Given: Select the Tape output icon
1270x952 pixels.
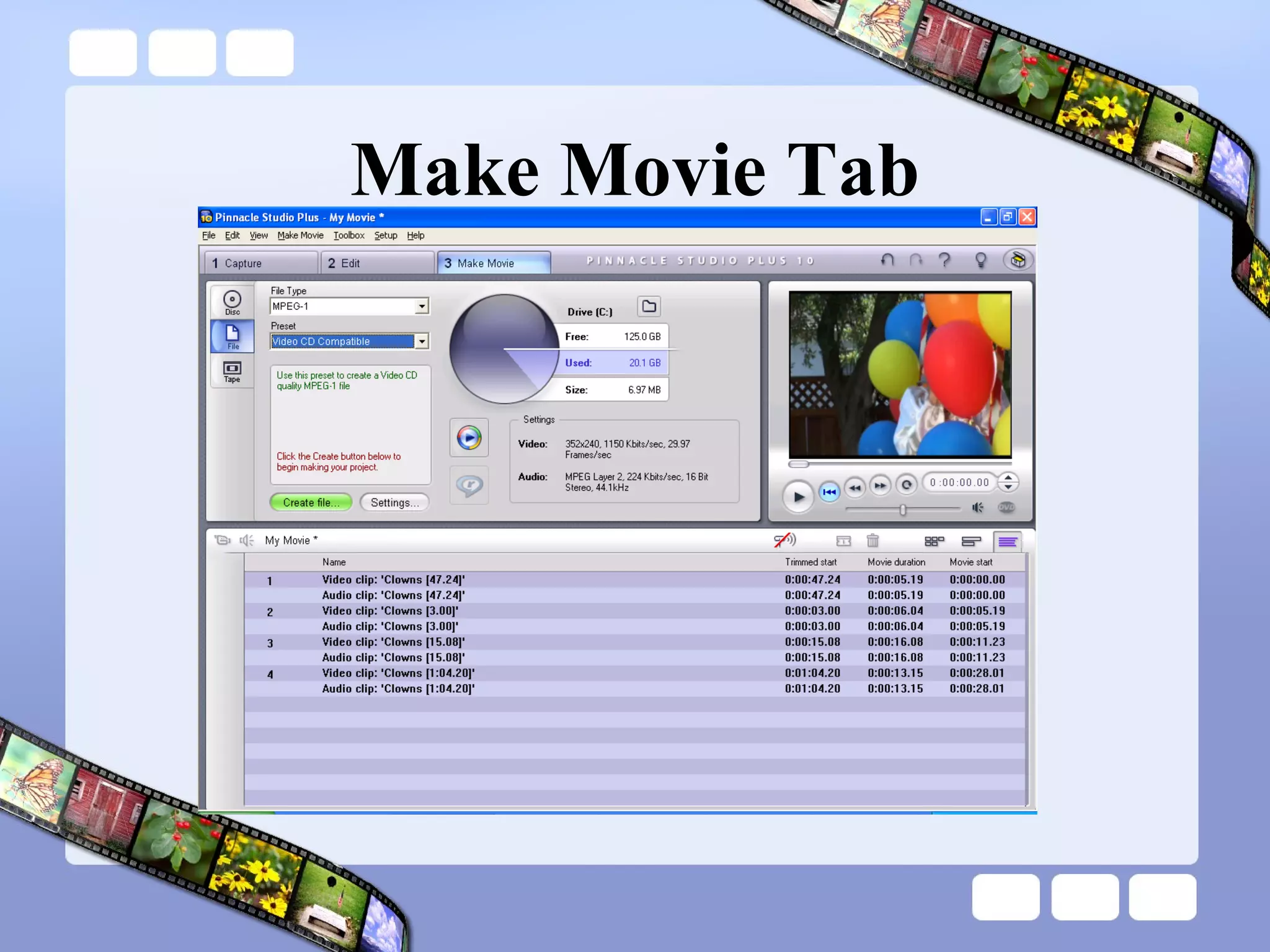Looking at the screenshot, I should [232, 371].
